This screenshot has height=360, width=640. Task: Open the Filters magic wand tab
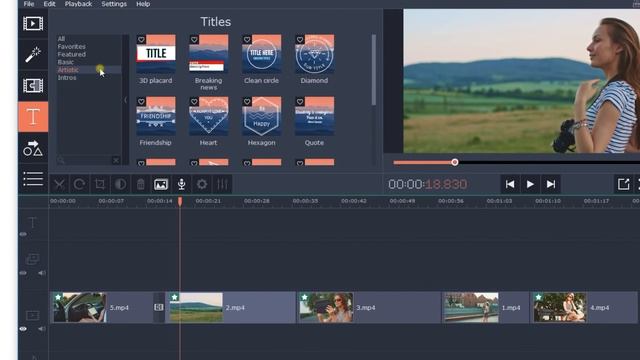(x=33, y=55)
